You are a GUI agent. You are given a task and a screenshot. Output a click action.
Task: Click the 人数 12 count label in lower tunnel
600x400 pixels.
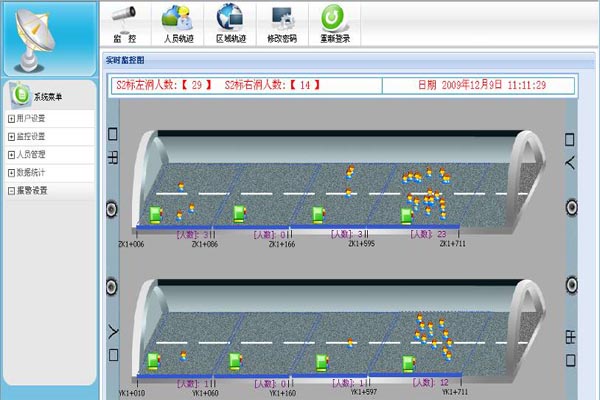[x=431, y=382]
